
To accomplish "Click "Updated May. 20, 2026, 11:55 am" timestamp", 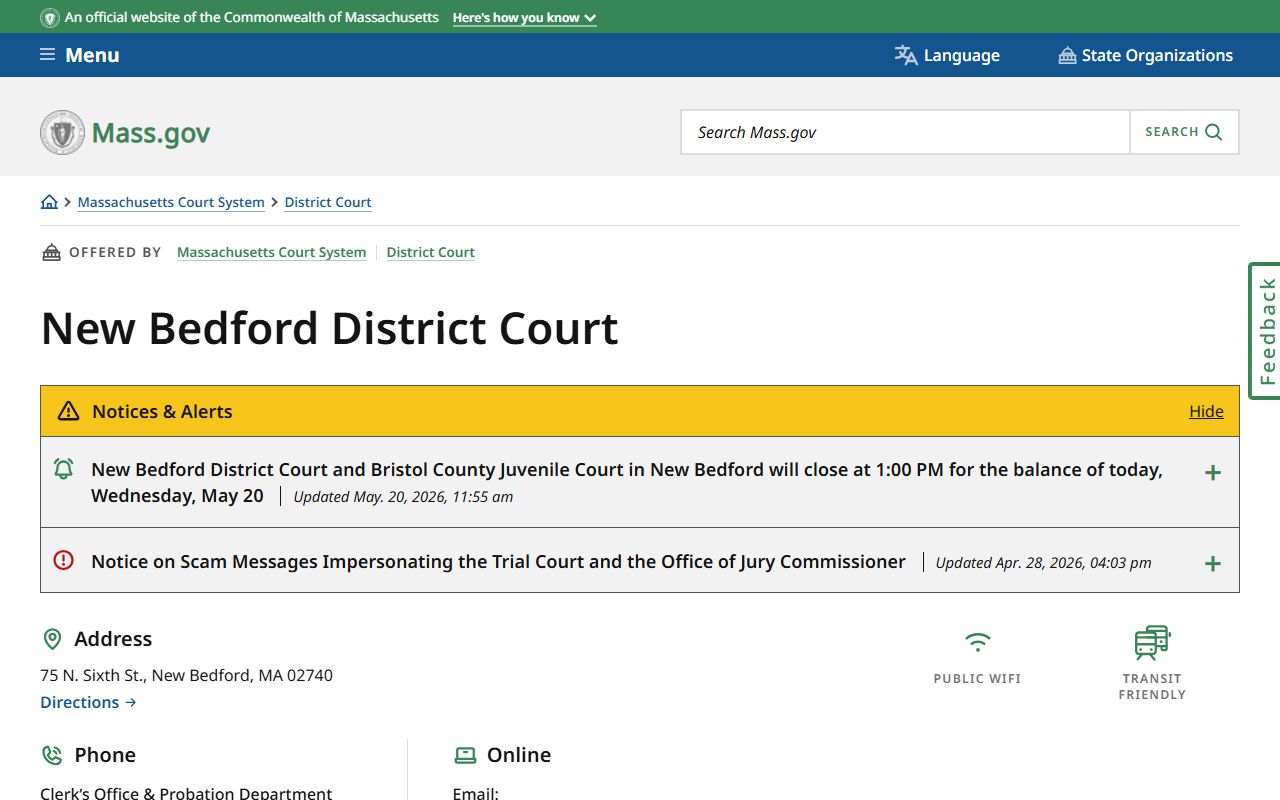I will click(x=403, y=497).
